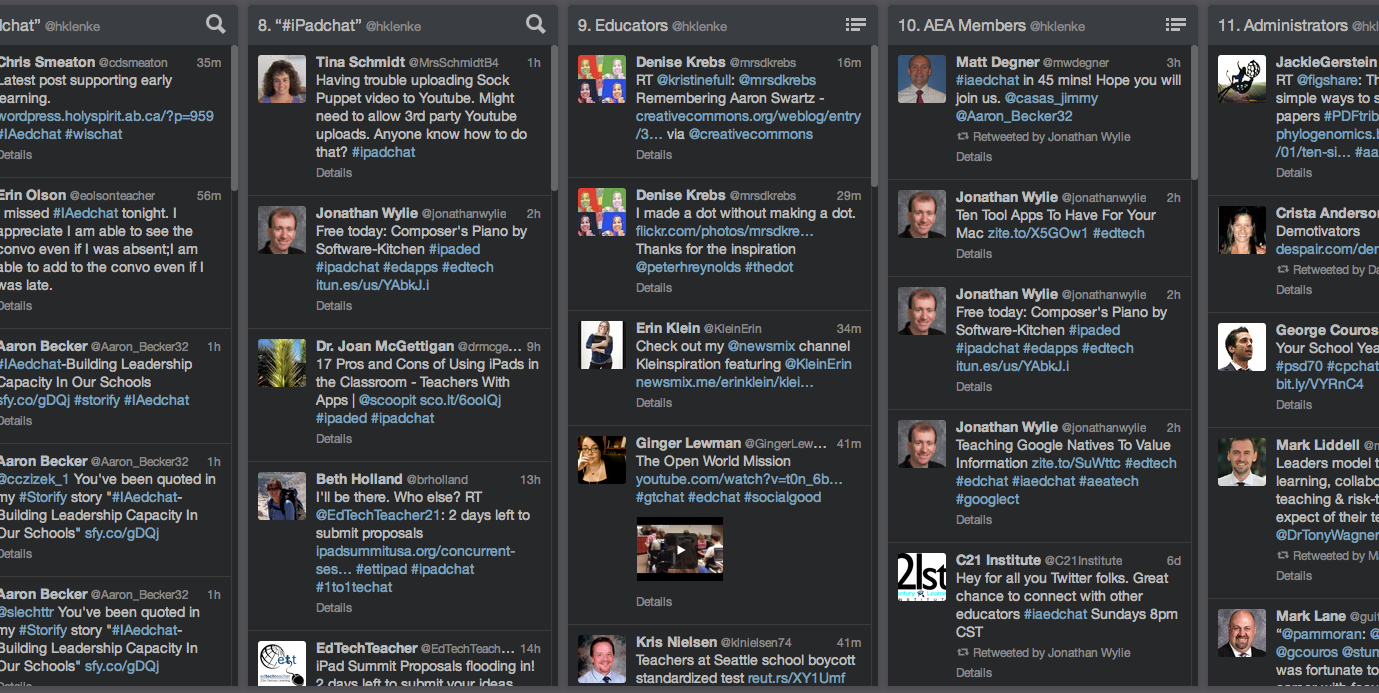Click the retweet icon under Matt Degner's tweet
The width and height of the screenshot is (1379, 693).
963,136
